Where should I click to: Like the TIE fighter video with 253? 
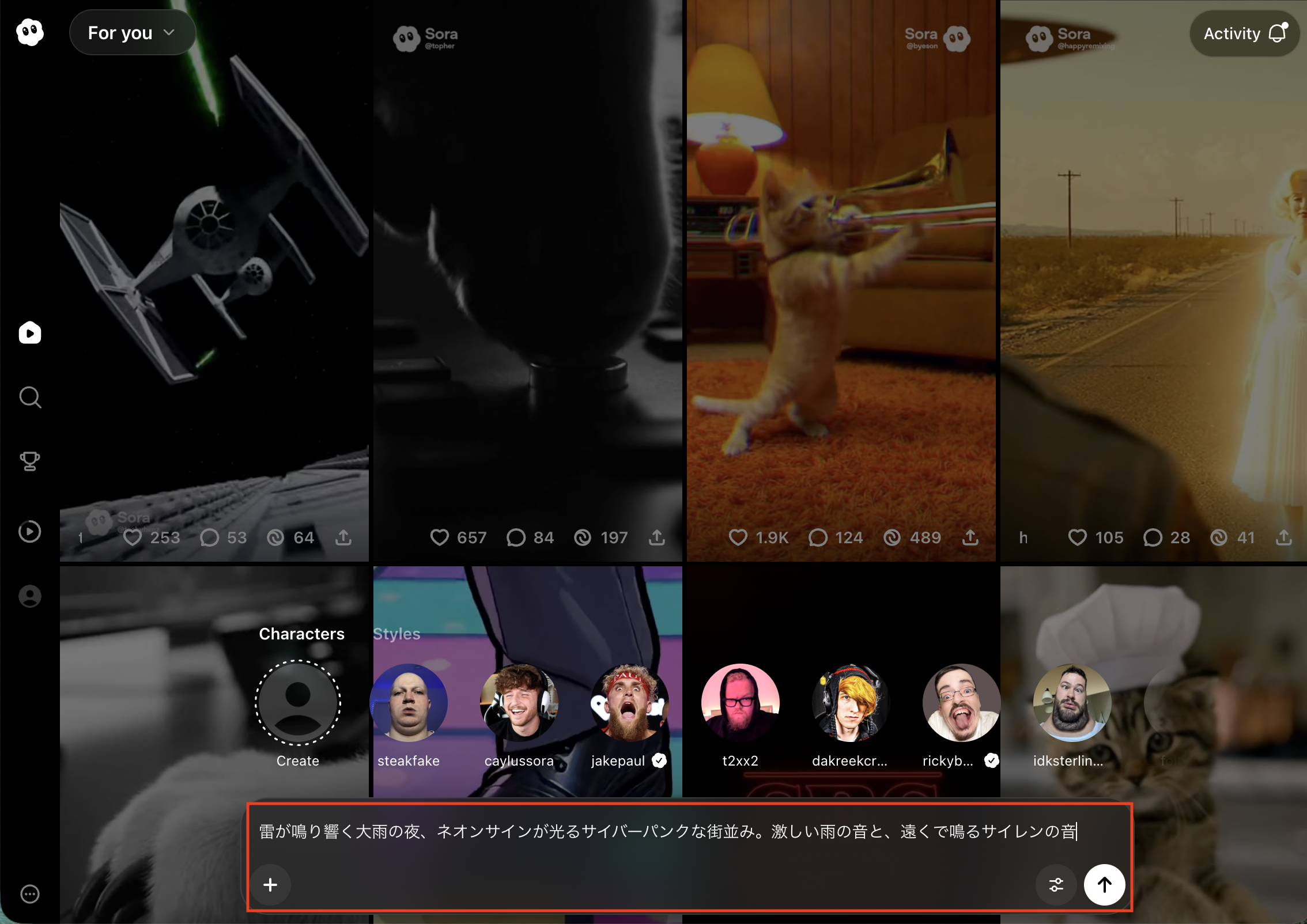[133, 537]
